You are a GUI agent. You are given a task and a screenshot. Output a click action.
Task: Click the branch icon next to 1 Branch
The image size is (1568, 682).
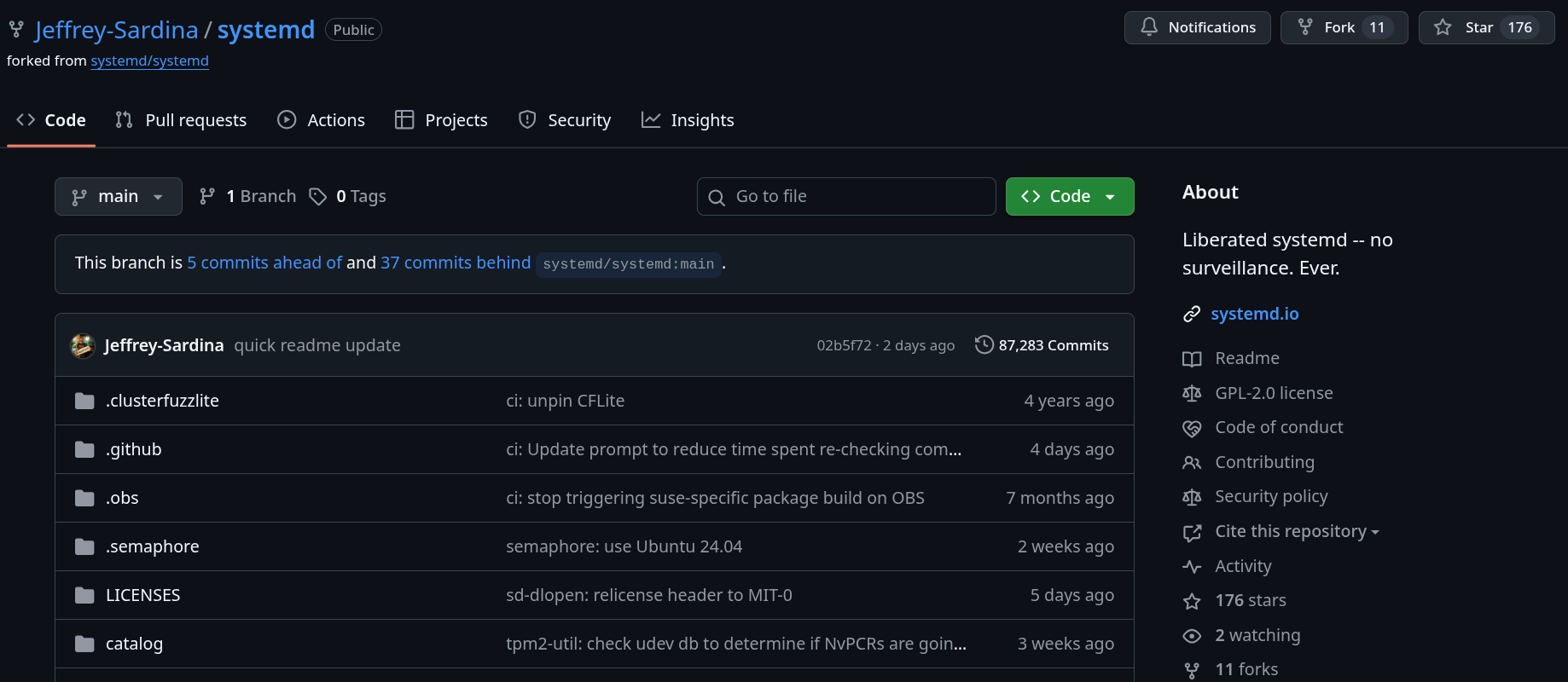click(x=207, y=197)
